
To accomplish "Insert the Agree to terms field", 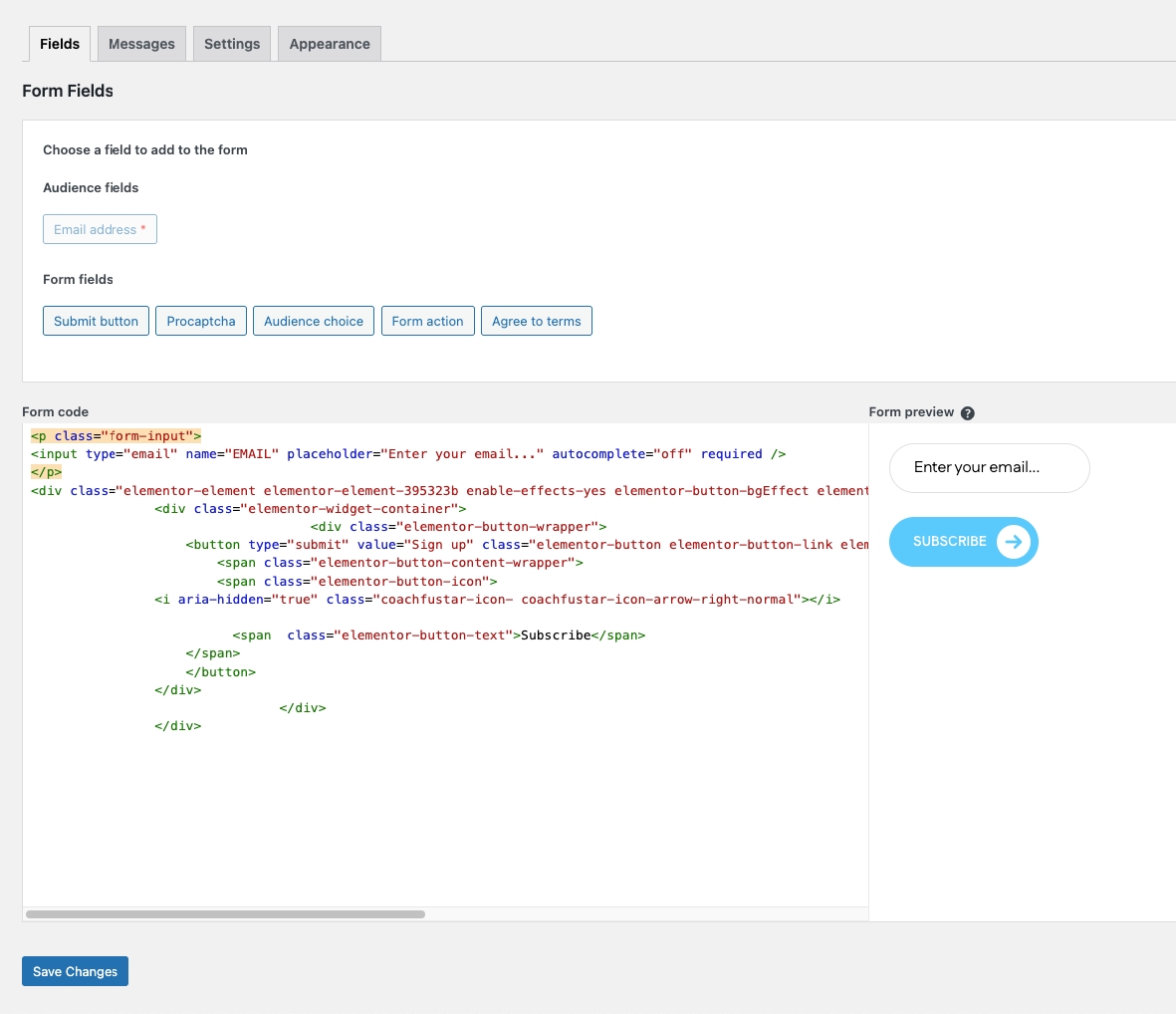I will (x=536, y=321).
